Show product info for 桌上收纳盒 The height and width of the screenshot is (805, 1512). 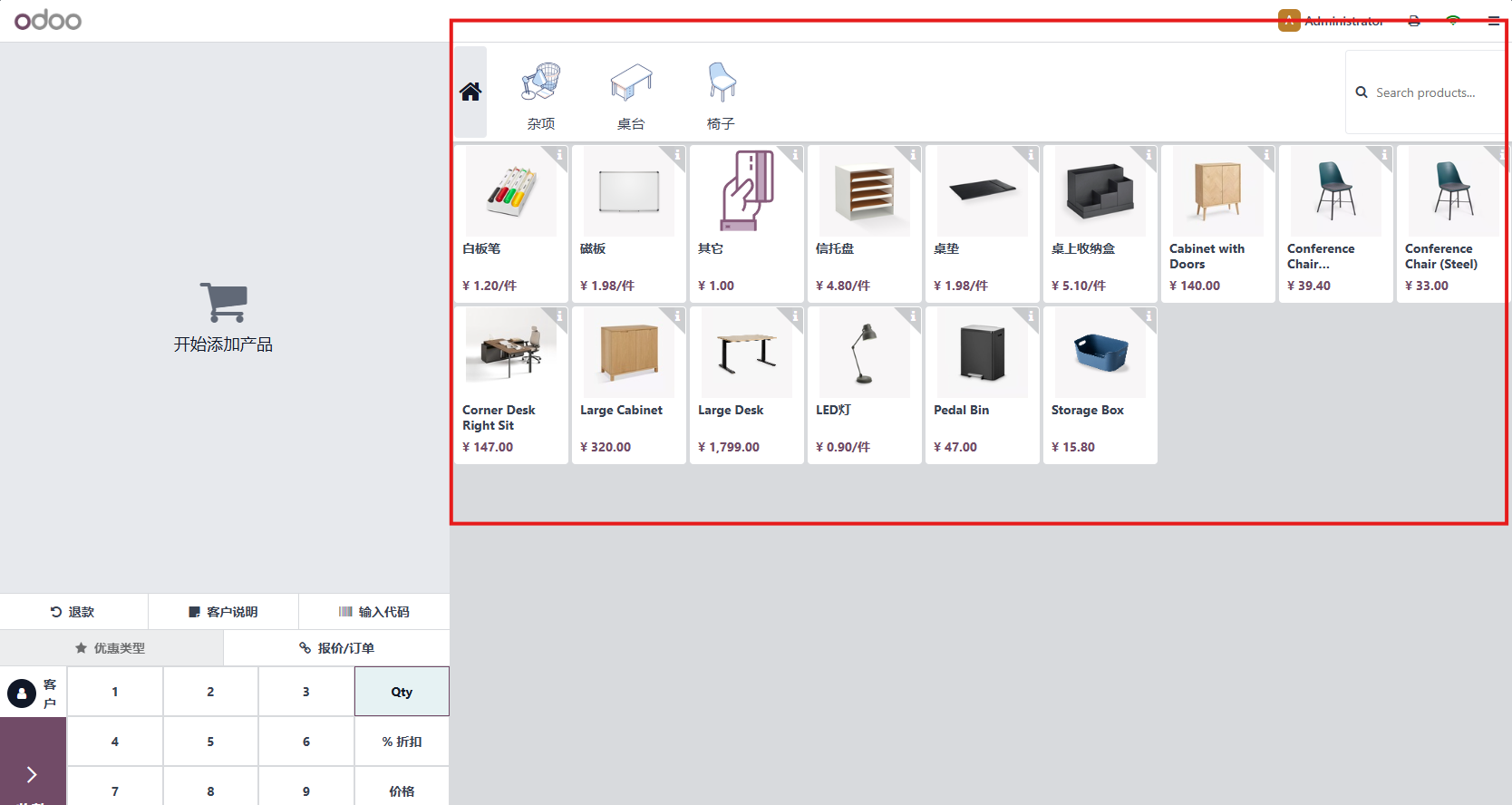(x=1149, y=155)
